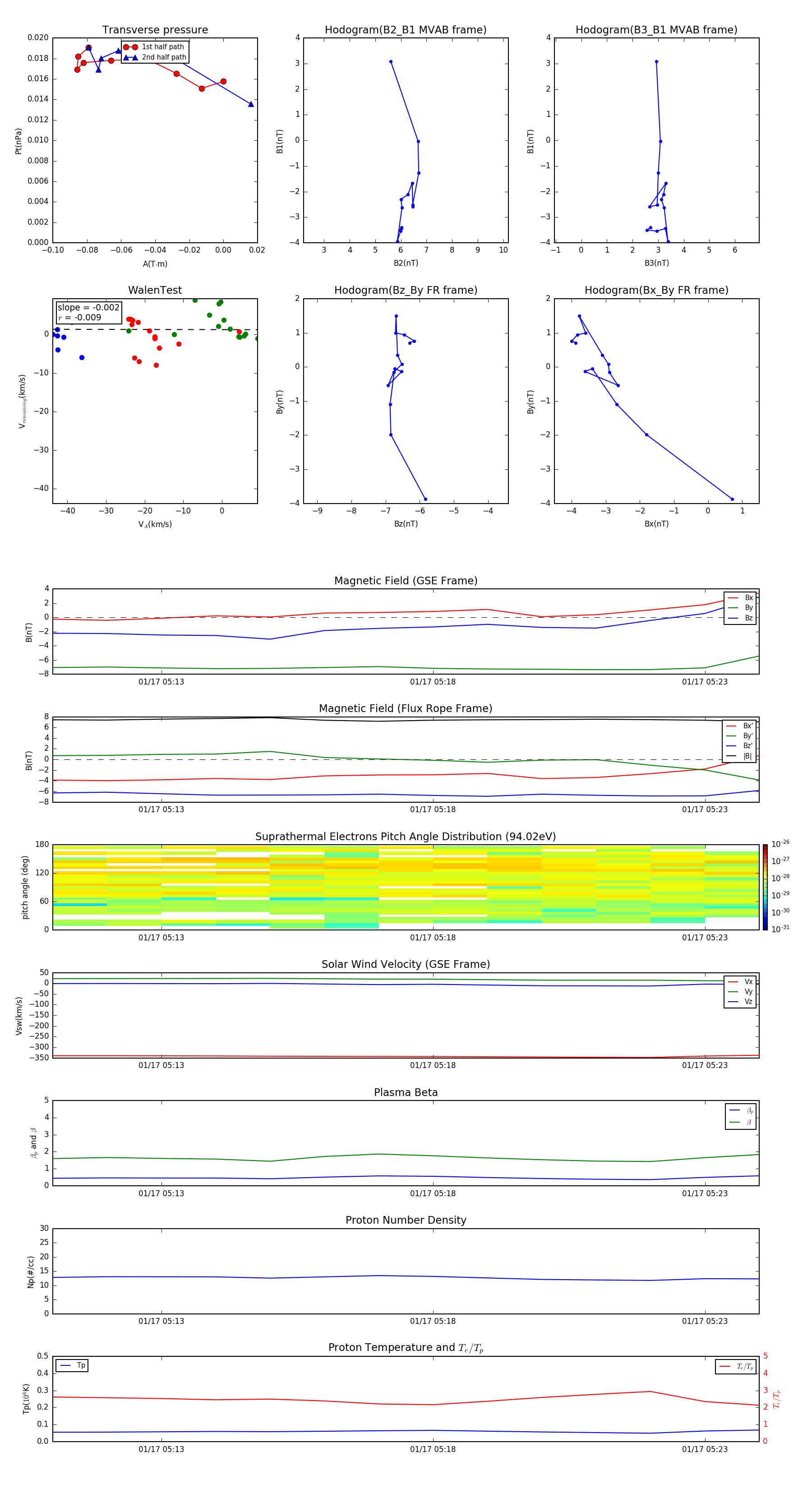
Task: Click the '1st half path' legend entry
Action: click(x=154, y=47)
